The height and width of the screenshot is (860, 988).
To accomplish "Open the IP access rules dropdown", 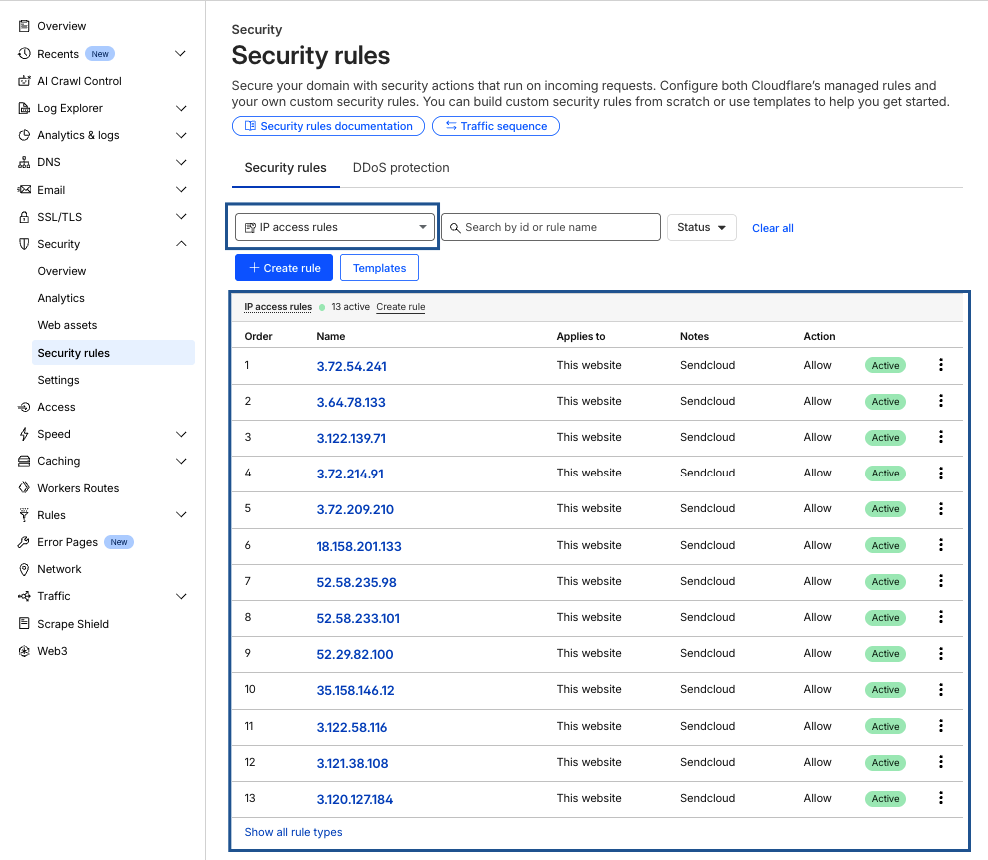I will 335,227.
